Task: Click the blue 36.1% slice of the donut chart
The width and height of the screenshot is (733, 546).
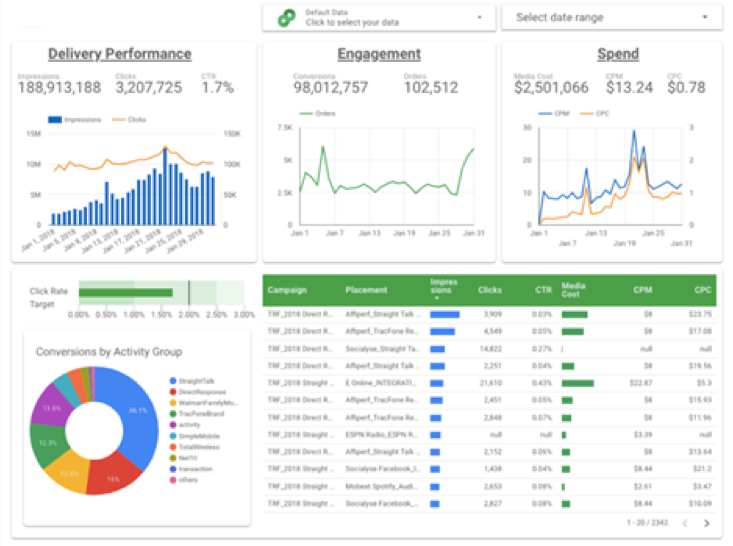Action: (134, 408)
